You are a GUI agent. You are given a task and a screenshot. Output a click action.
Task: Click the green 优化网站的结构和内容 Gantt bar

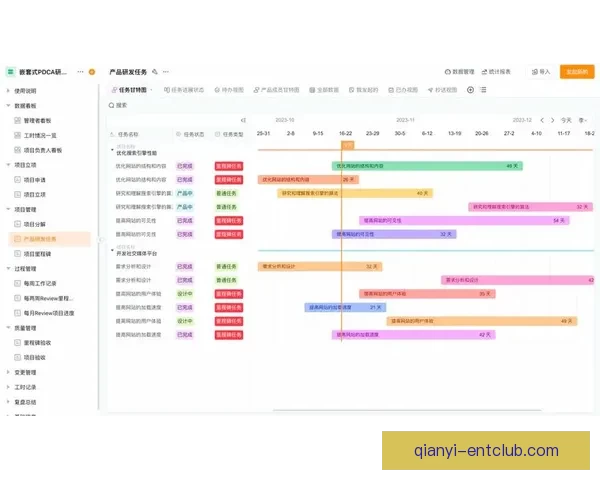pos(426,166)
